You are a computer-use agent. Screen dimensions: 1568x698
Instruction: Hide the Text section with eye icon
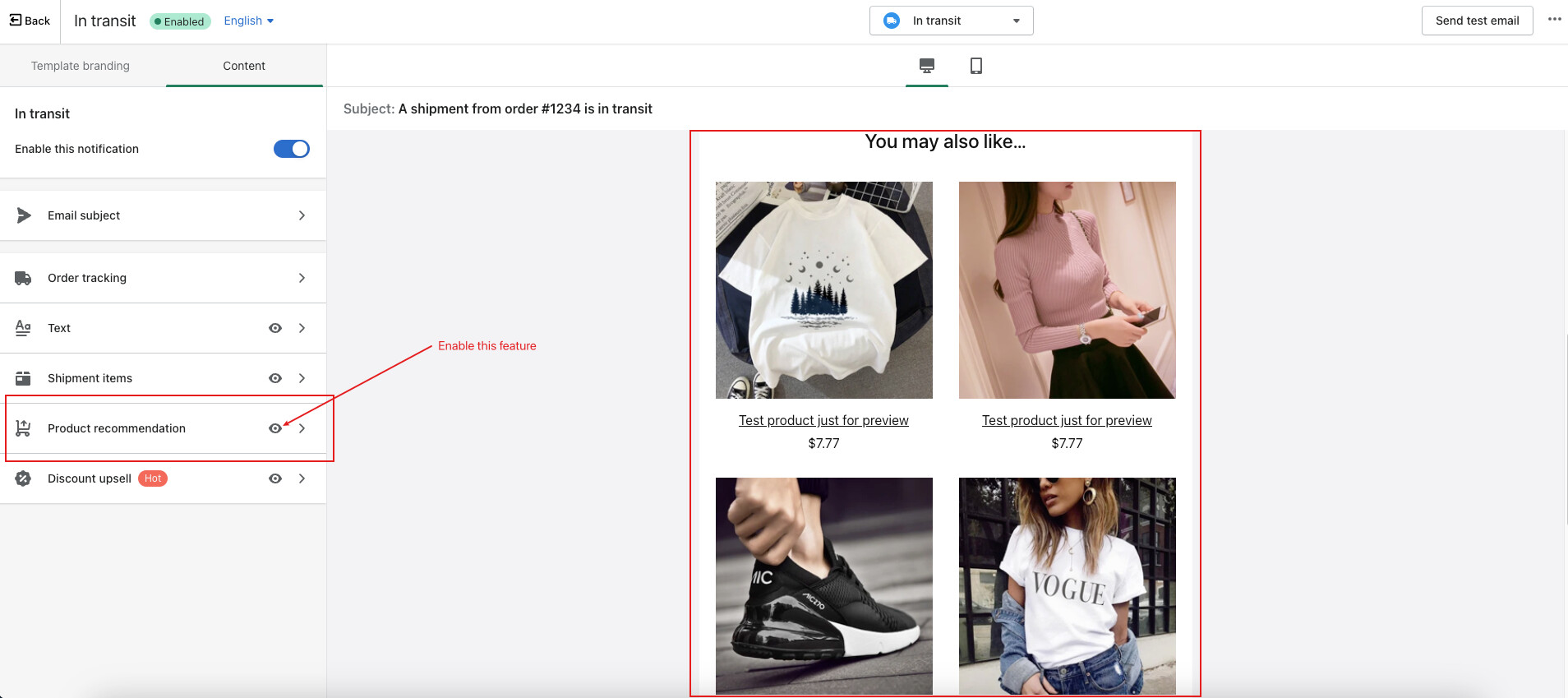[275, 328]
